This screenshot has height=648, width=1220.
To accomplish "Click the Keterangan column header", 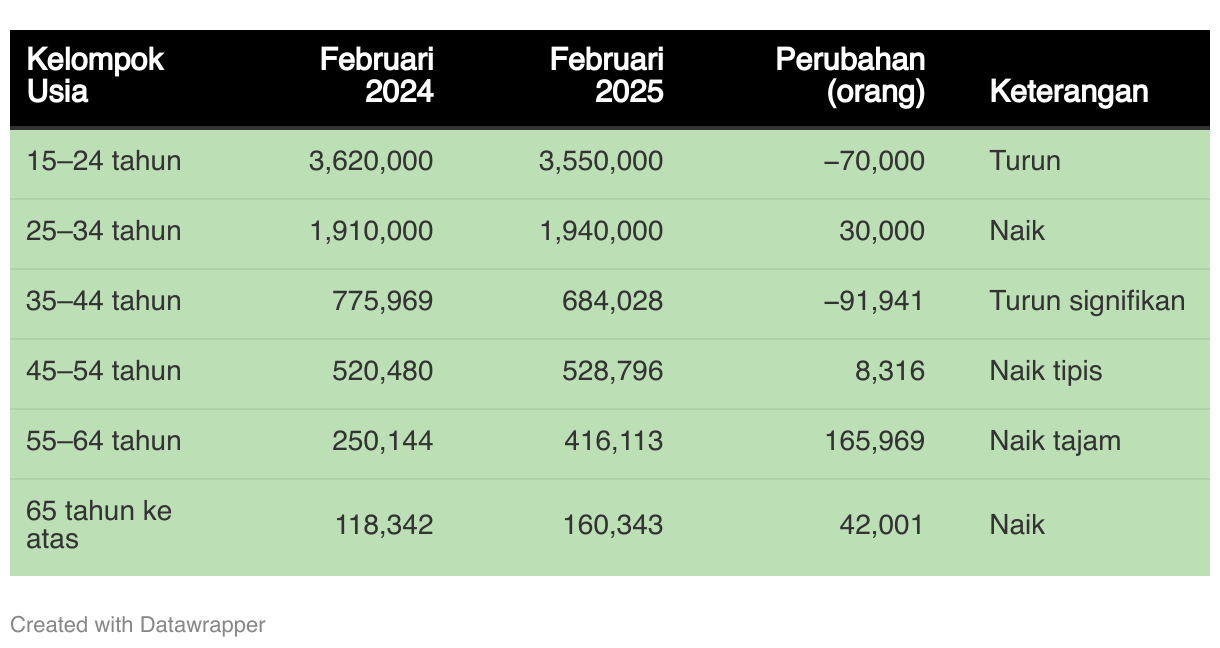I will (x=1068, y=91).
